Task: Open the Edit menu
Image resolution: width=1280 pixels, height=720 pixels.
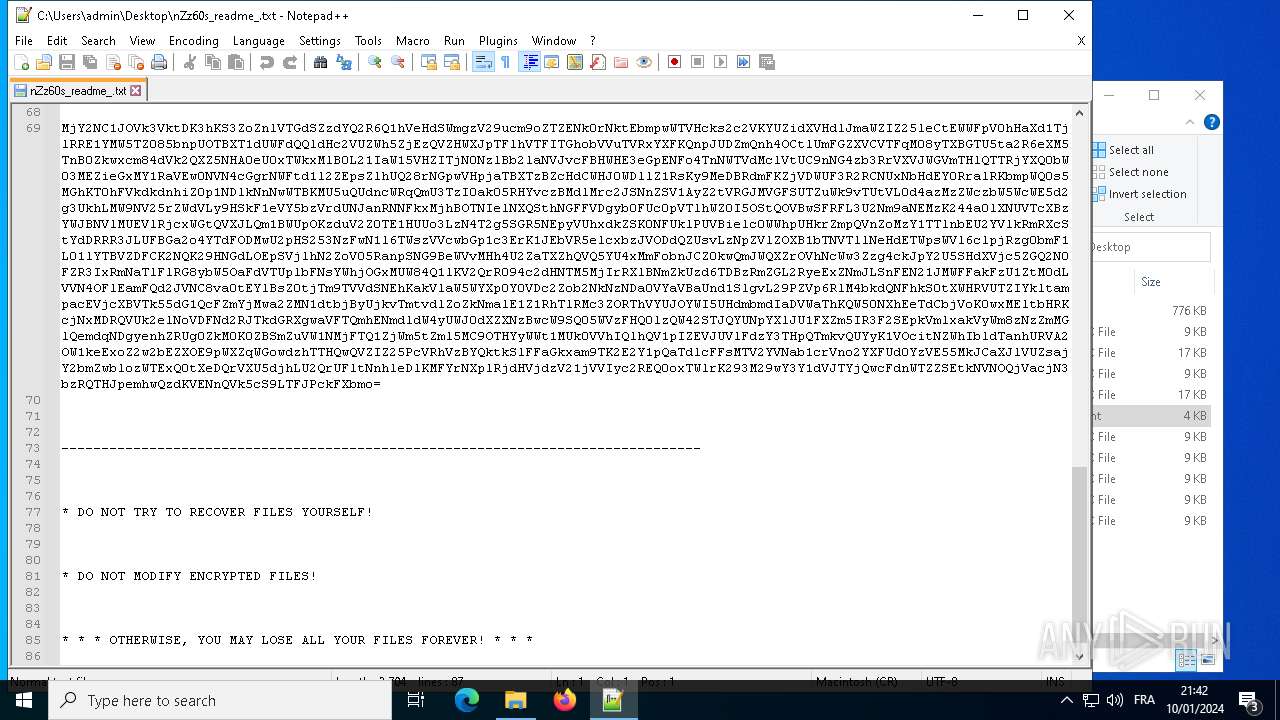Action: (x=57, y=41)
